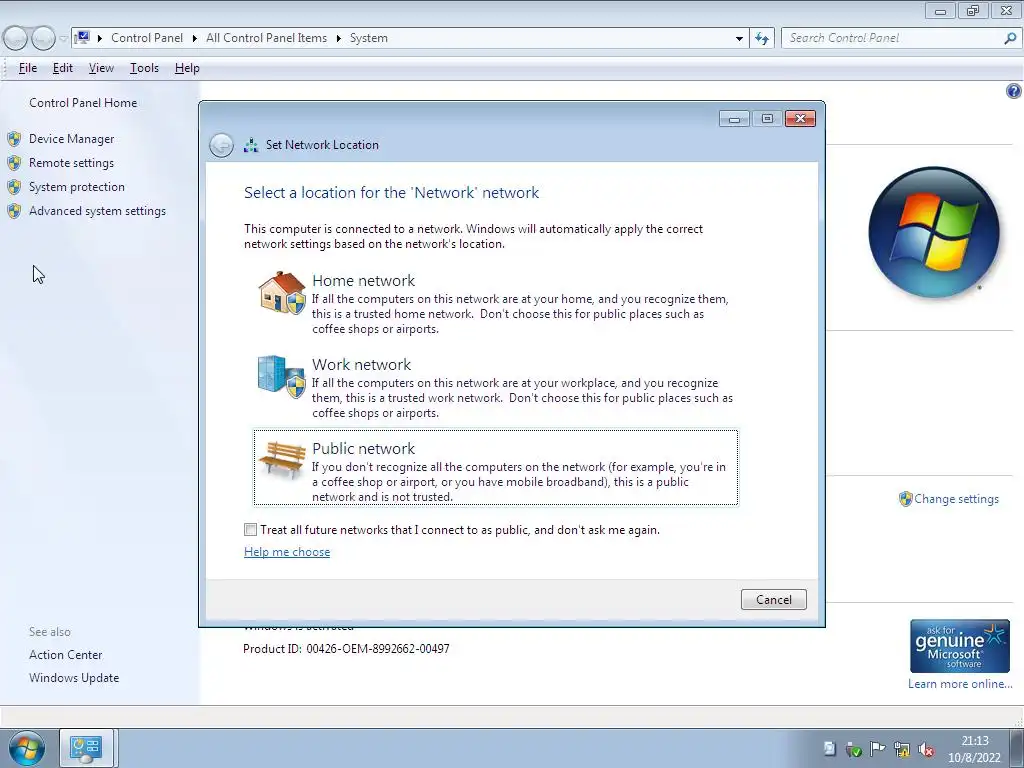Close the Set Network Location dialog
The width and height of the screenshot is (1024, 768).
coord(800,119)
